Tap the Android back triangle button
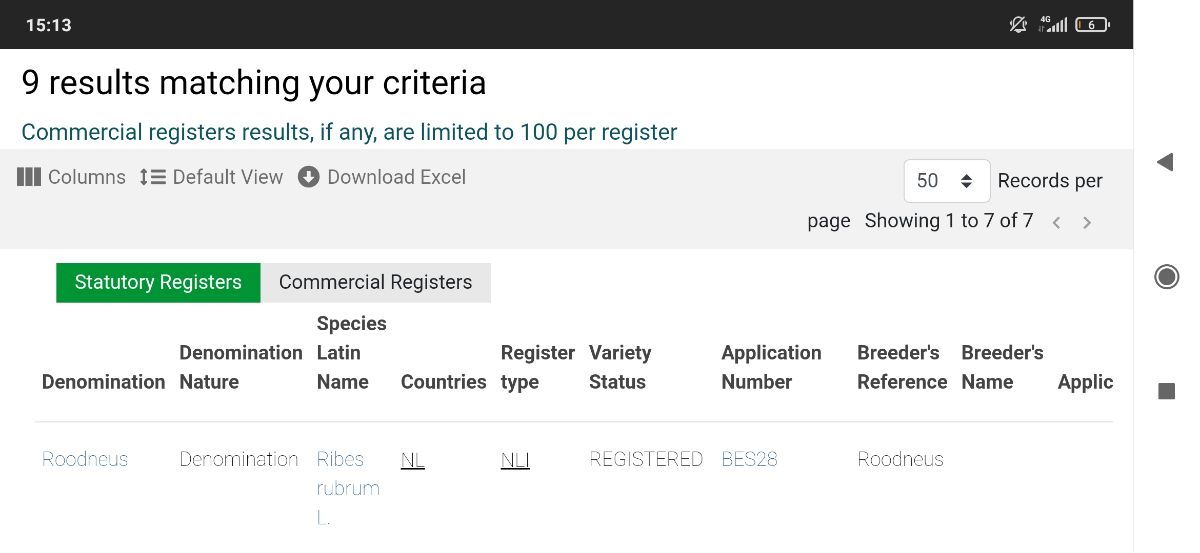Viewport: 1200px width, 553px height. 1165,162
